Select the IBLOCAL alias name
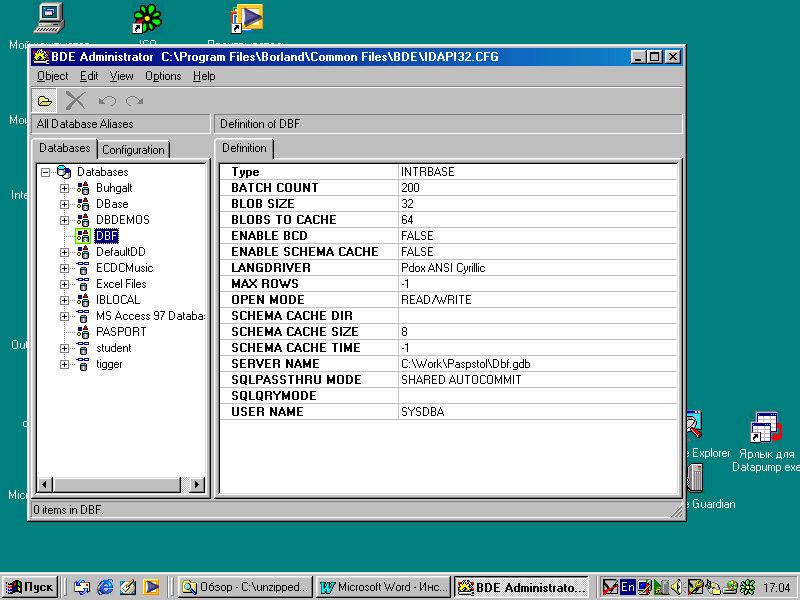This screenshot has height=600, width=800. [118, 300]
